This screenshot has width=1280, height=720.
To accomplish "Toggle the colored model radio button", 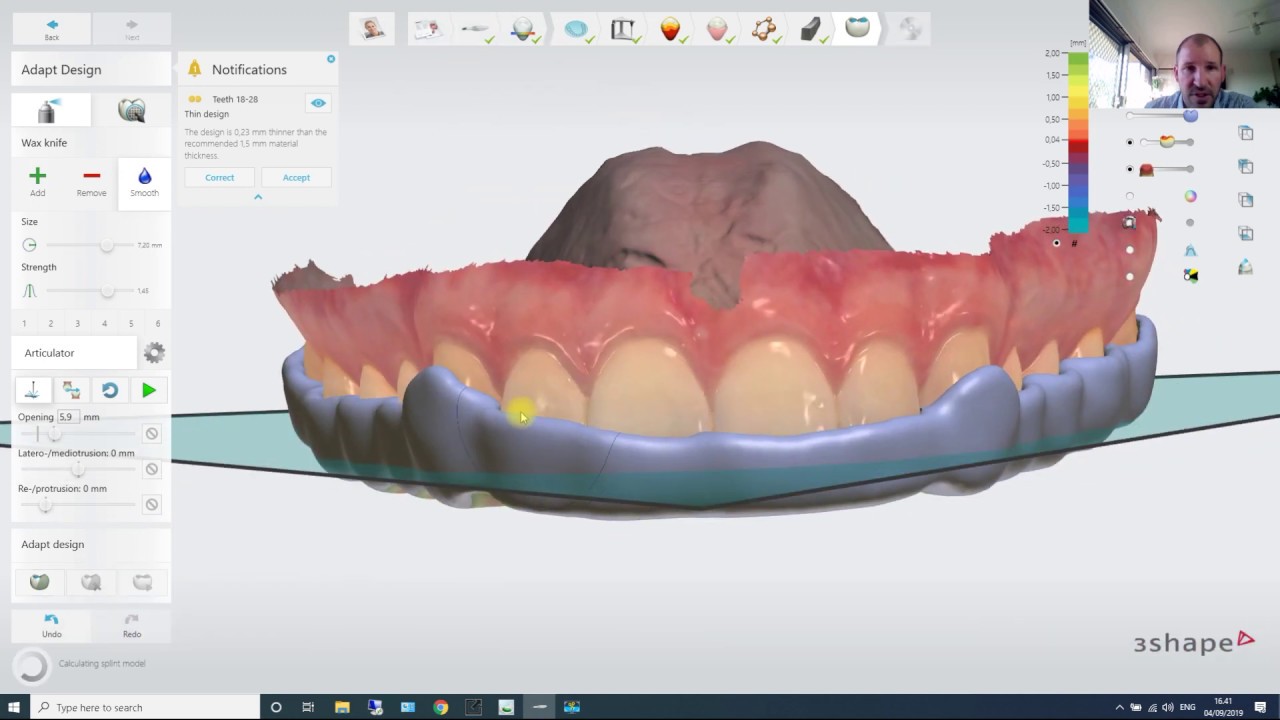I will [x=1130, y=142].
